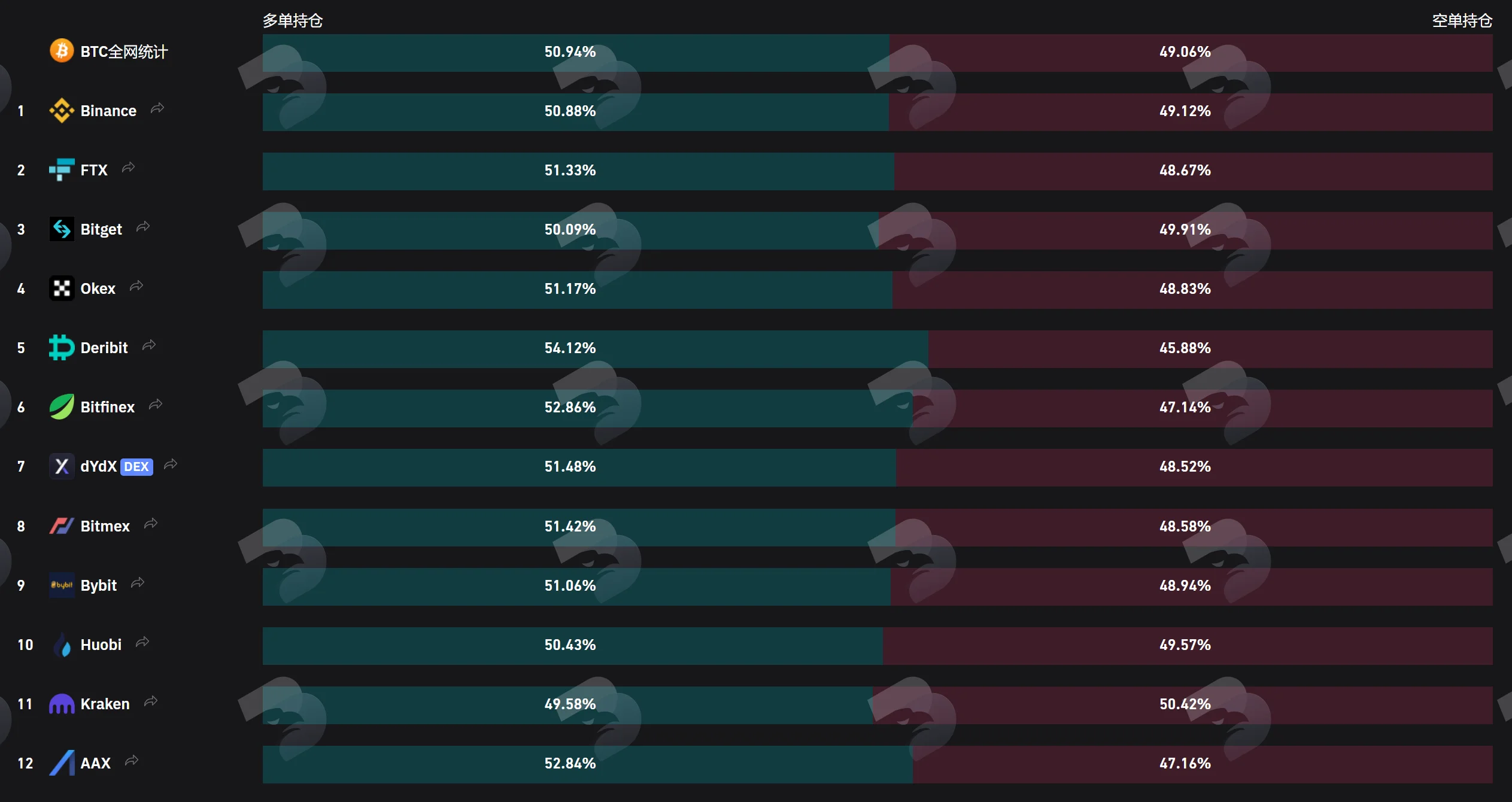Open the Bitmex exchange name link
Screen dimensions: 1512x802
(x=105, y=526)
